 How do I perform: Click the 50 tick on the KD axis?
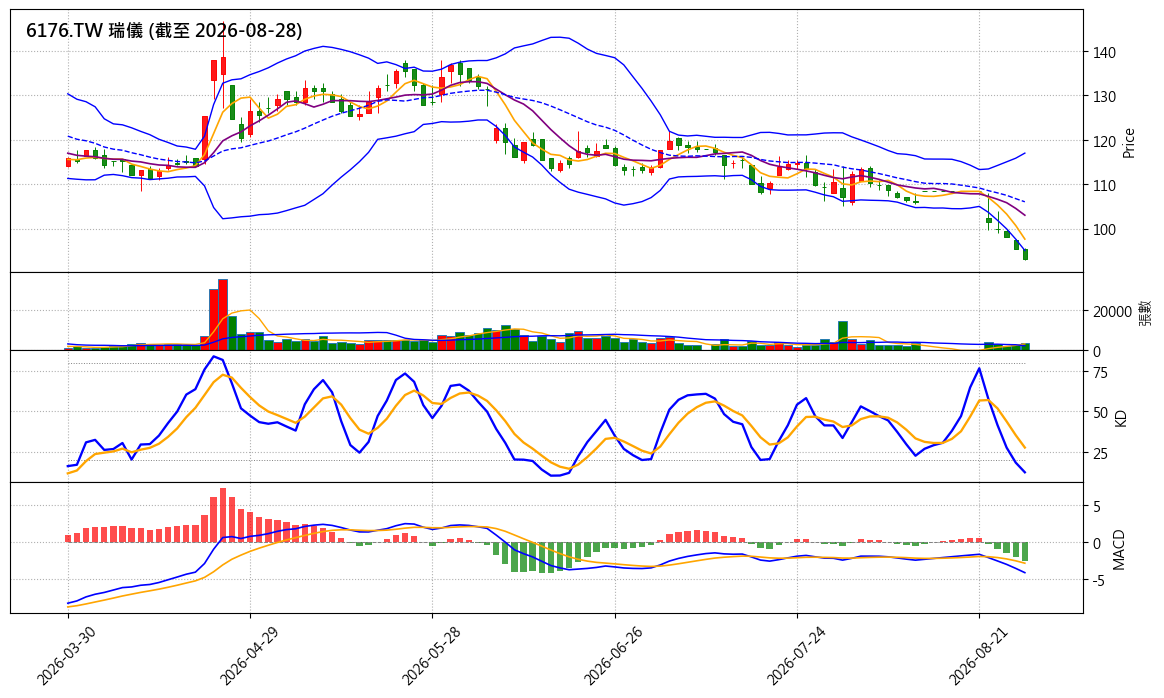(1099, 413)
